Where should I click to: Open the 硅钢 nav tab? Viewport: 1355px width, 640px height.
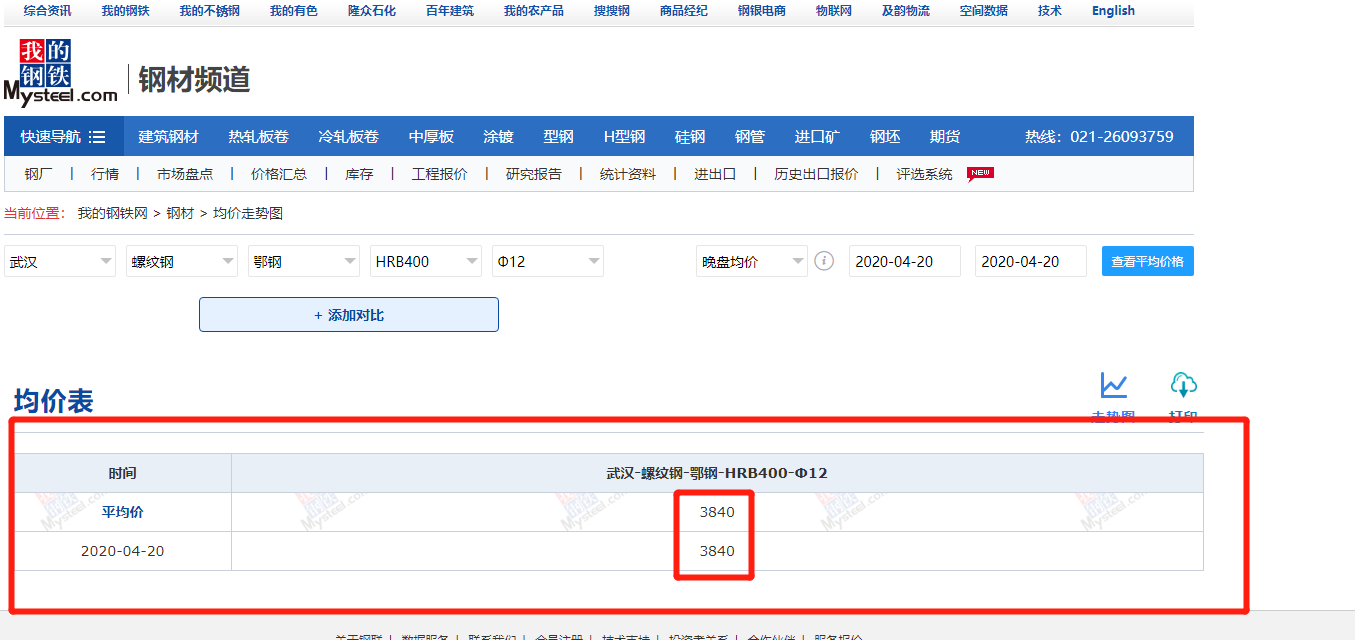690,136
